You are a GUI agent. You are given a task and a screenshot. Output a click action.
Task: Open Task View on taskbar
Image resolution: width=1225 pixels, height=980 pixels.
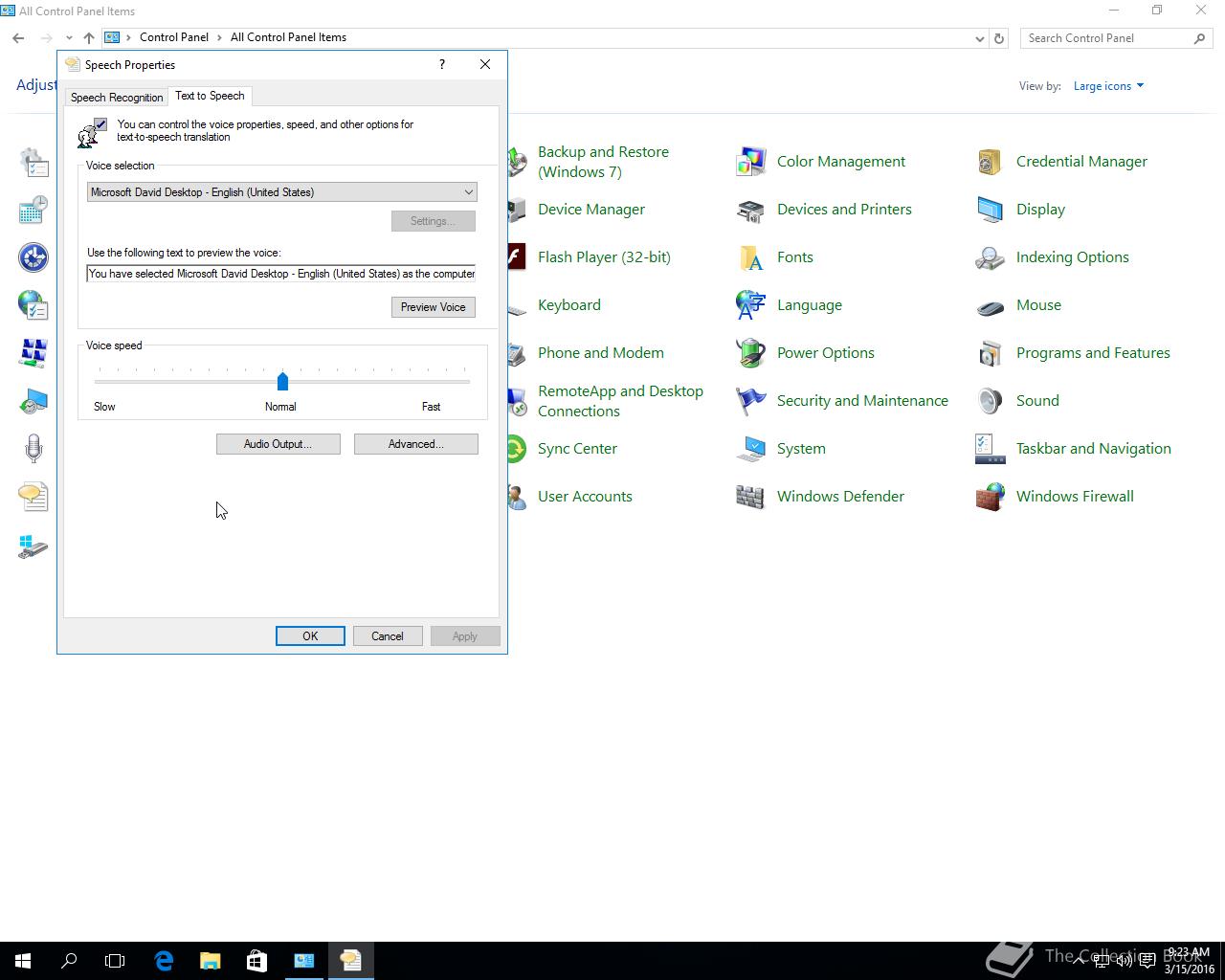pyautogui.click(x=115, y=961)
